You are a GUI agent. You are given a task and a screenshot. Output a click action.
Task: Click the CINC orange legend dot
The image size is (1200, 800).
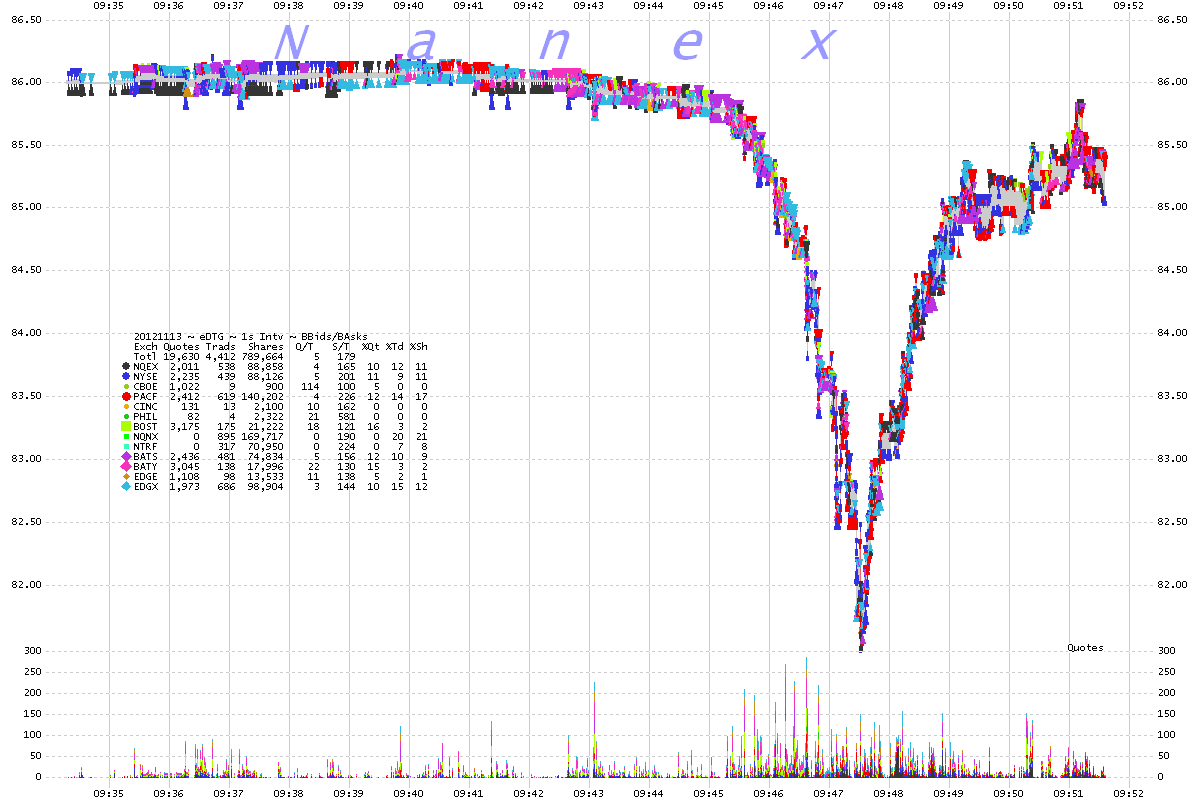point(126,406)
